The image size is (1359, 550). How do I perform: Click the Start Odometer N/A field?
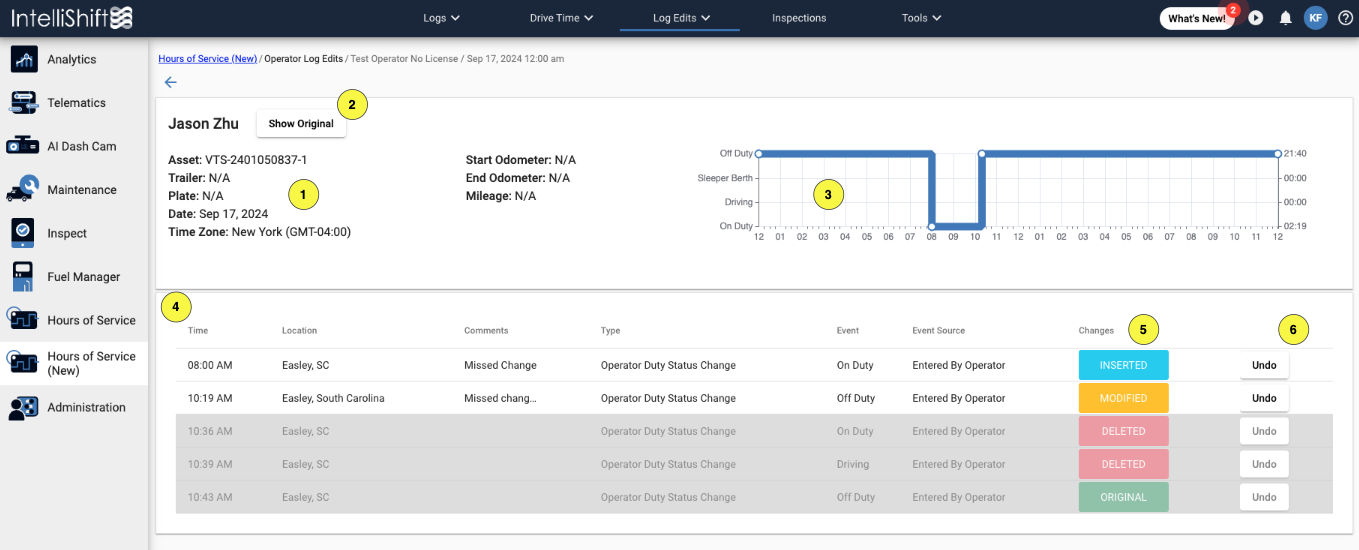tap(521, 160)
